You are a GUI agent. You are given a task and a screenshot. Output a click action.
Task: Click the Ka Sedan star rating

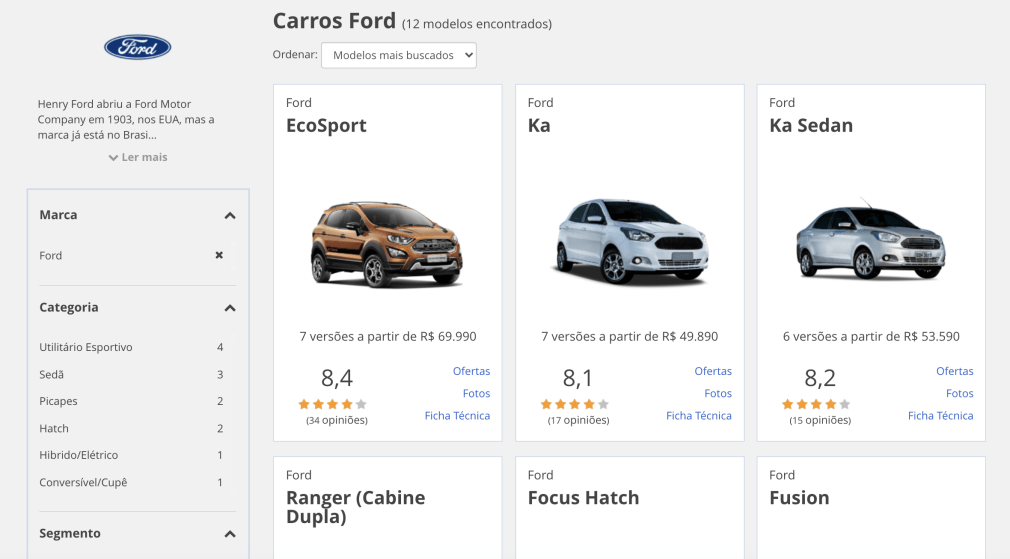[816, 404]
